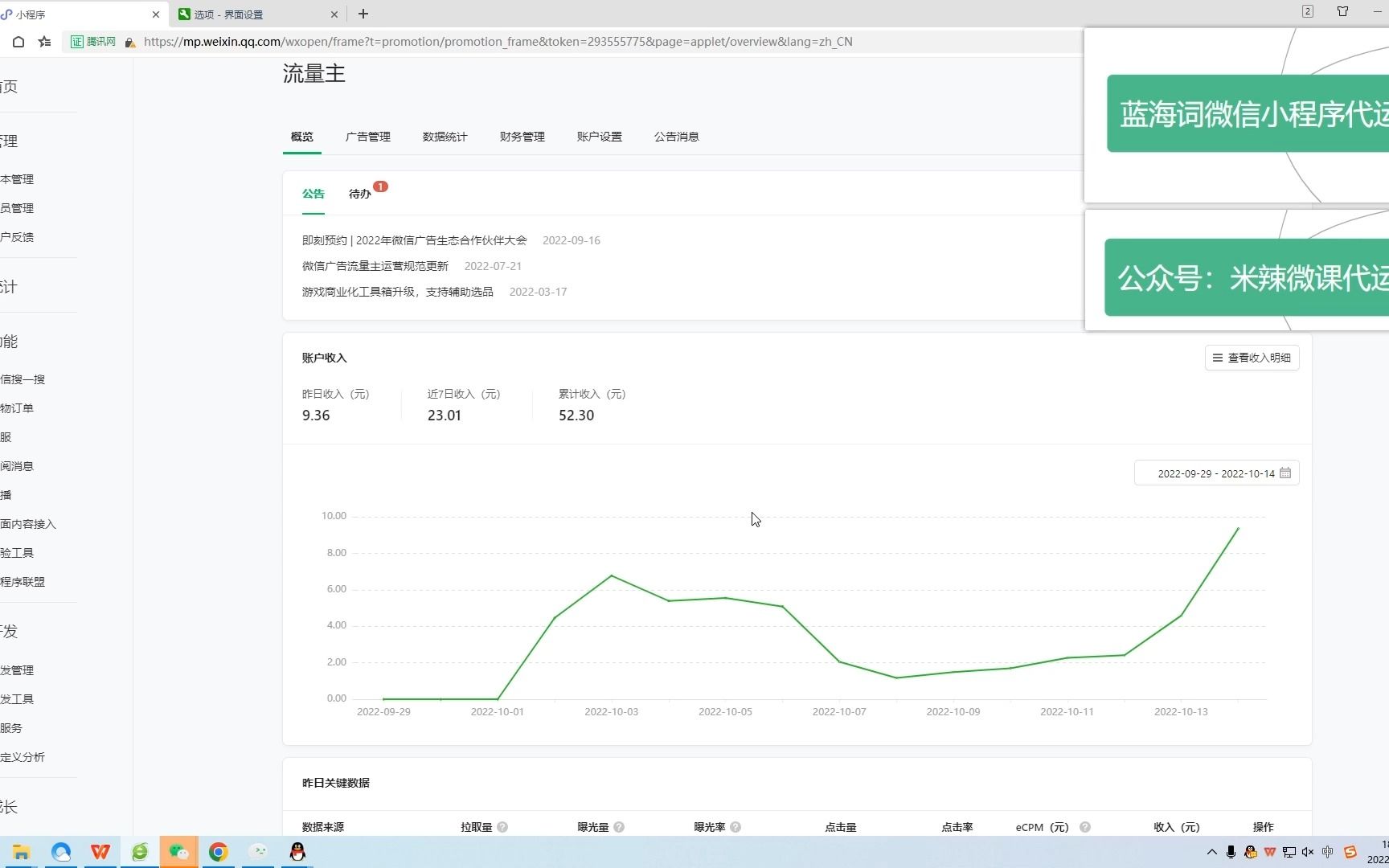Open the 成员管理 sidebar item
1389x868 pixels.
[18, 208]
